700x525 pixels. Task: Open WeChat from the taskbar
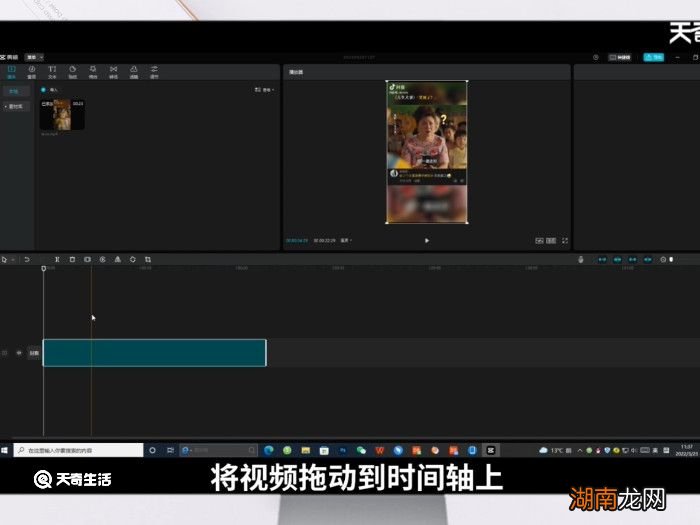coord(361,450)
